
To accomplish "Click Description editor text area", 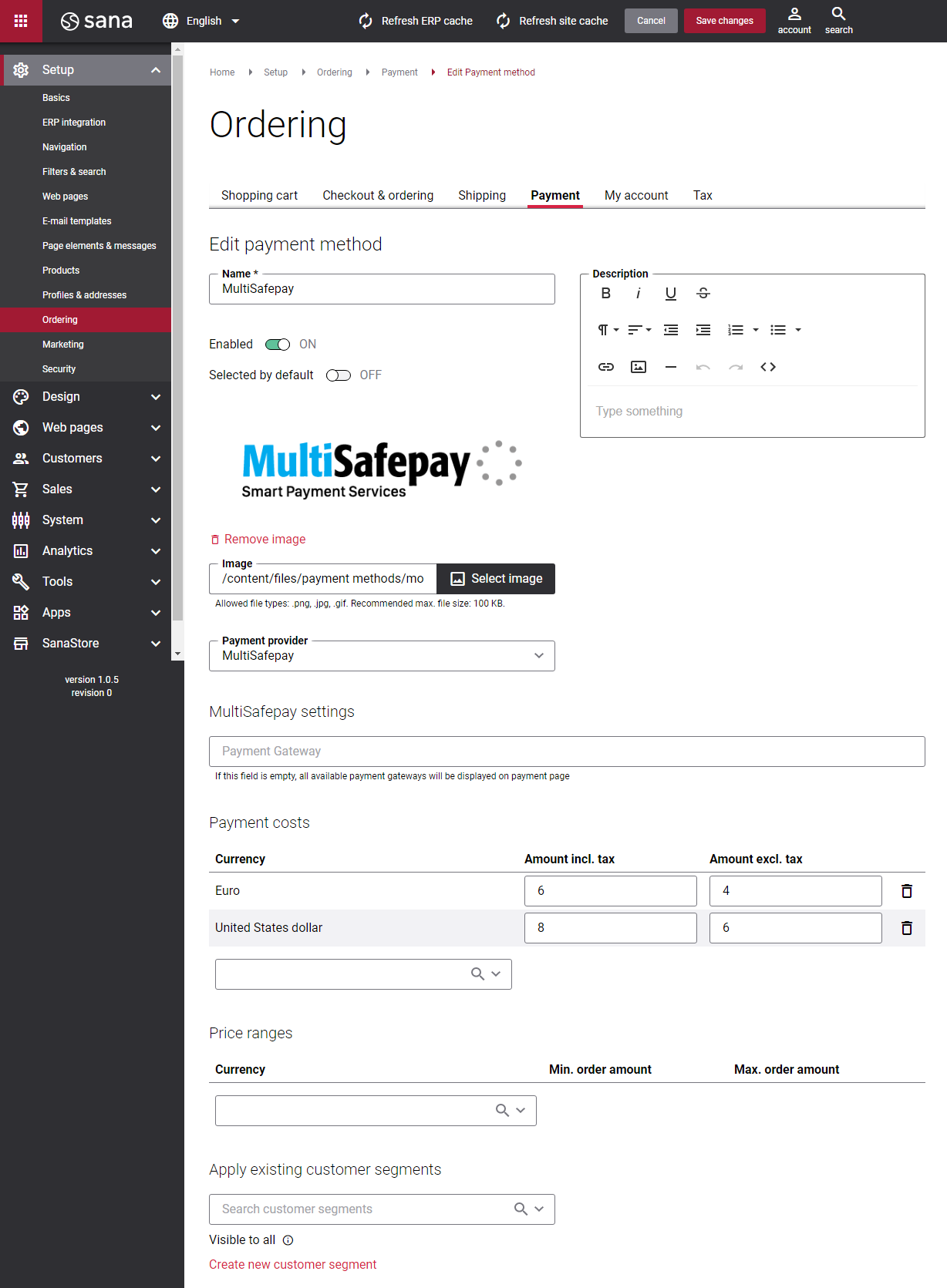I will (752, 412).
